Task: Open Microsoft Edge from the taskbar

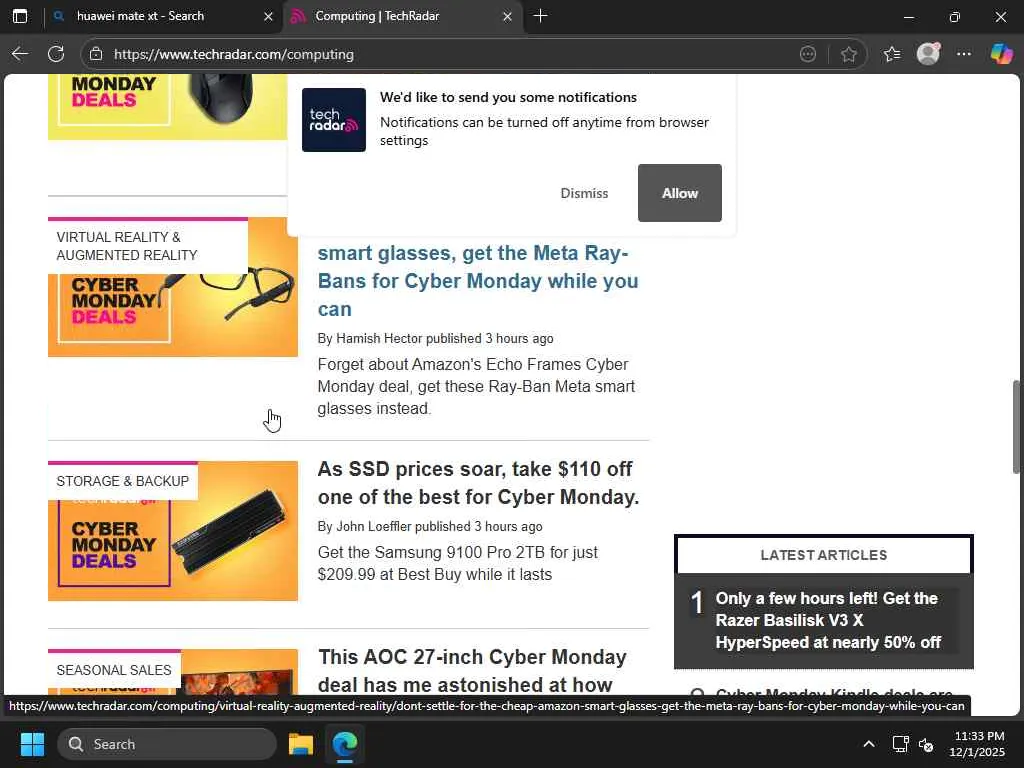Action: click(345, 744)
